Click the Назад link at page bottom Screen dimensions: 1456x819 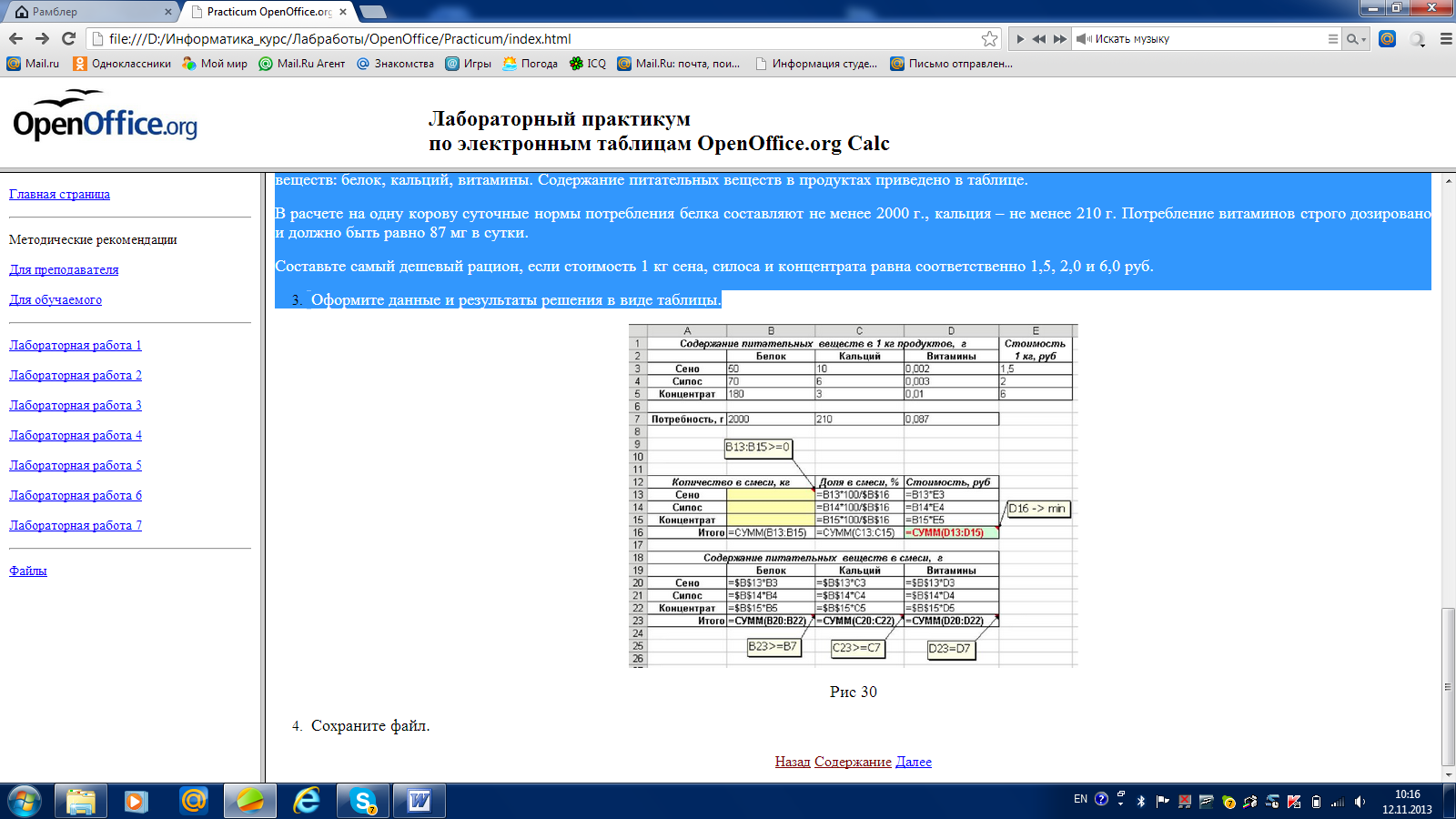click(793, 762)
